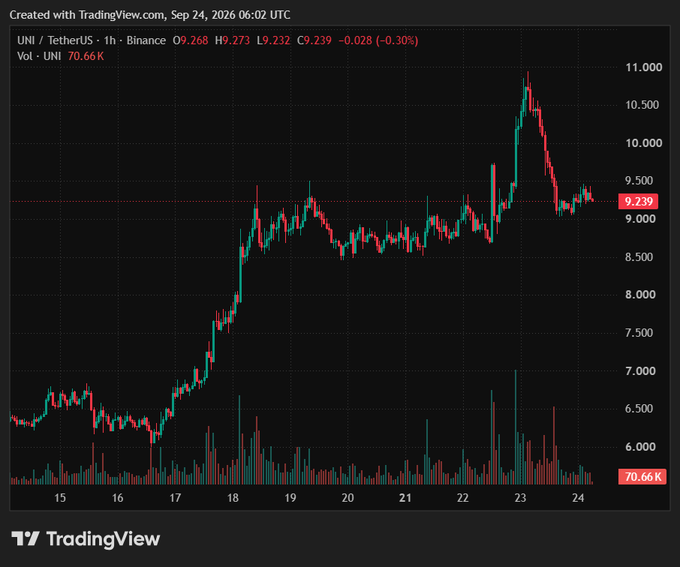Click the 8.000 price axis label
Screen dimensions: 680x567
click(640, 295)
